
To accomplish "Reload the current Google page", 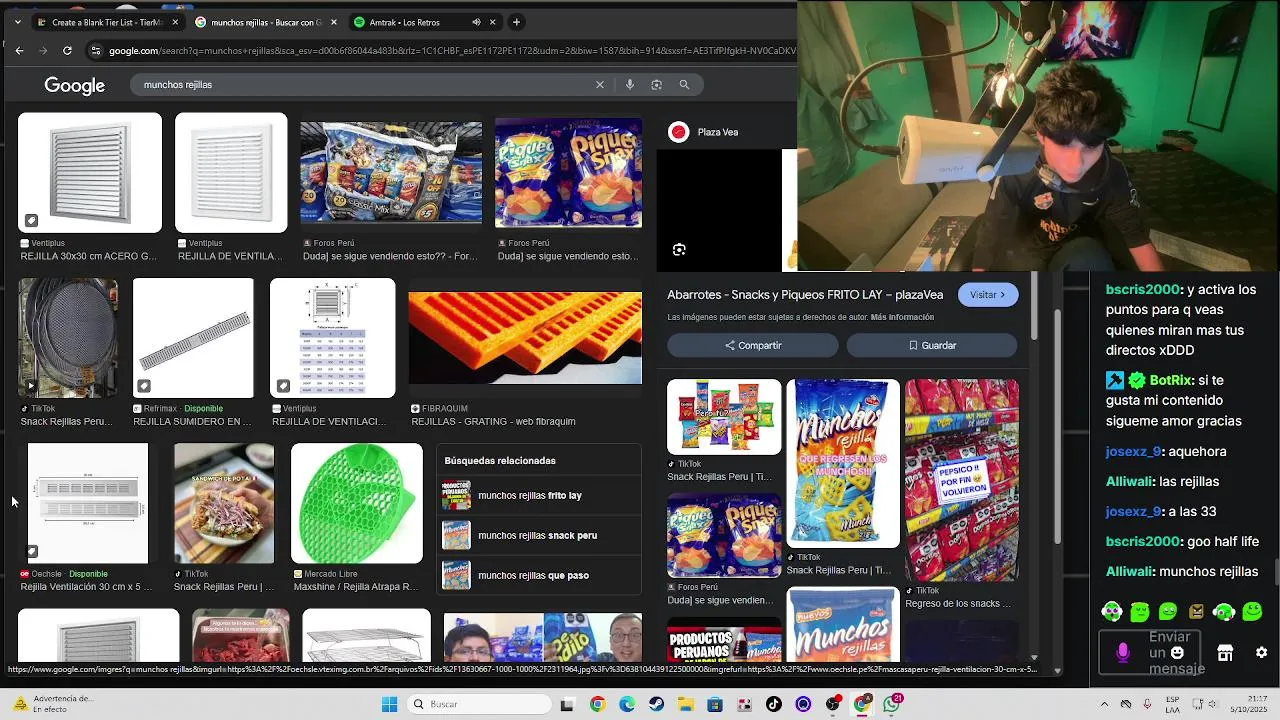I will pyautogui.click(x=67, y=51).
